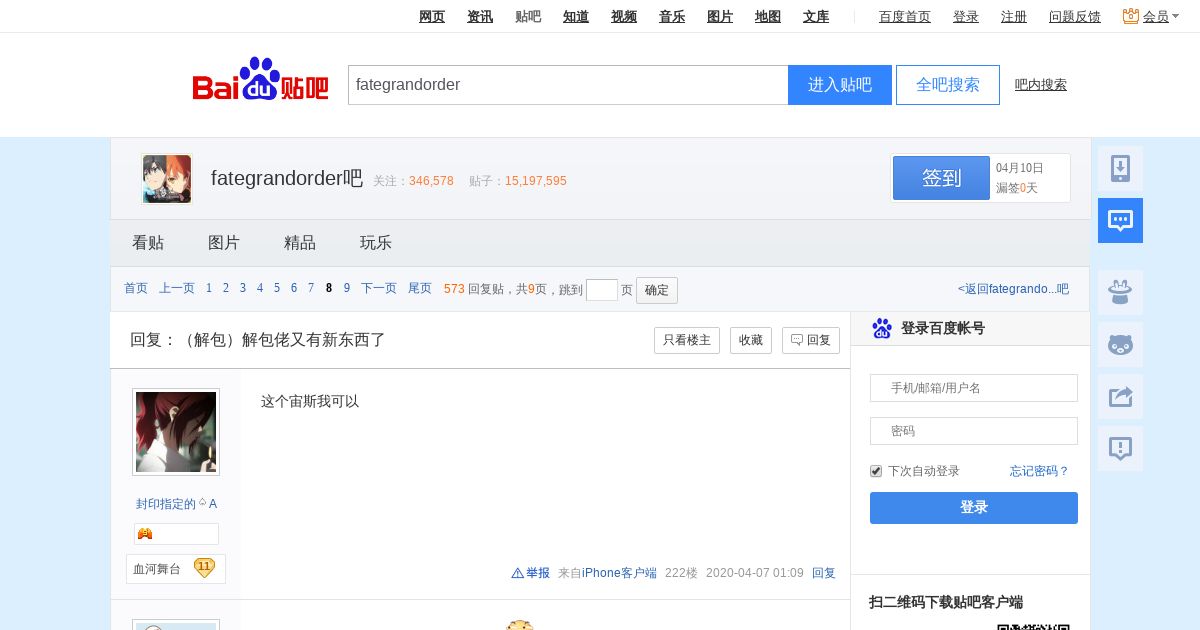
Task: Go to page 1 in pagination
Action: (209, 288)
